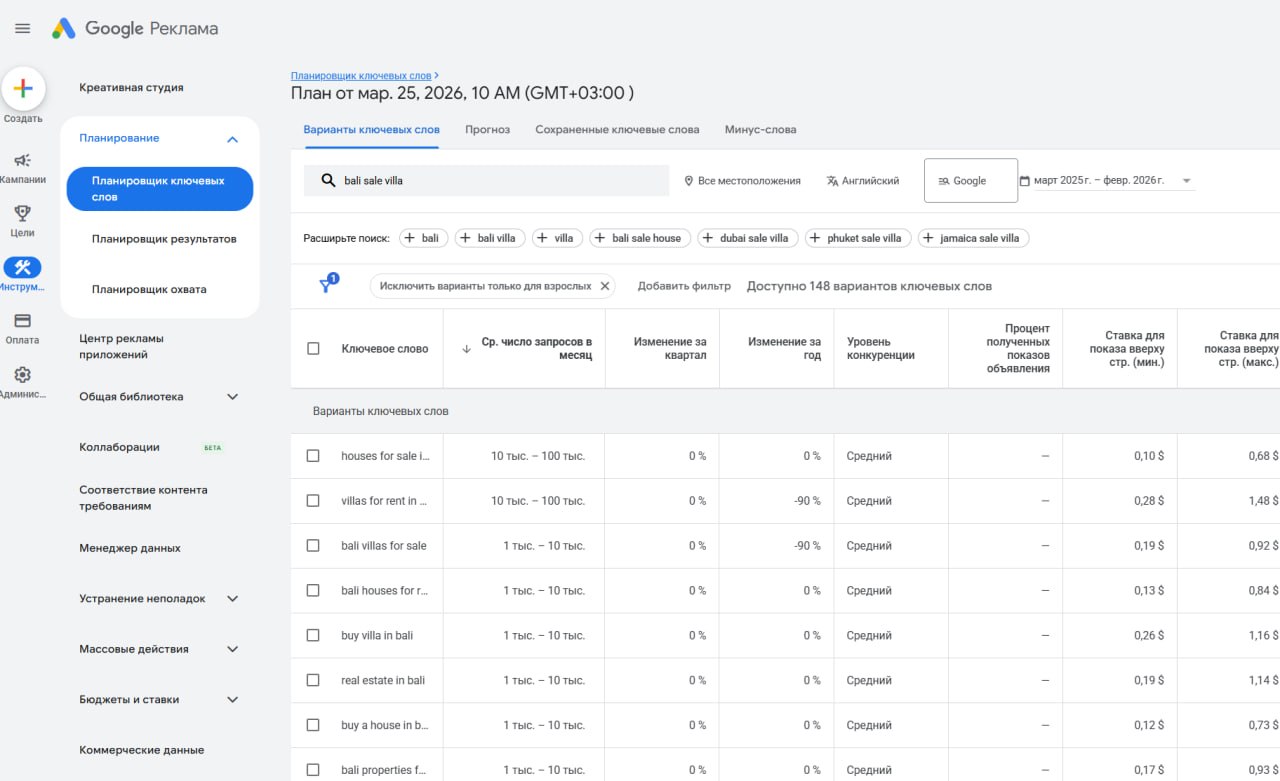The width and height of the screenshot is (1280, 781).
Task: Add 'jamaica sale villa' suggestion chip
Action: [973, 238]
